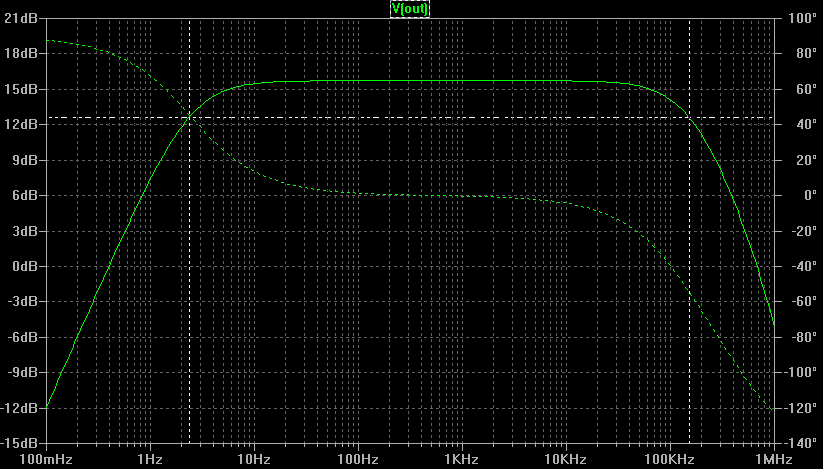Viewport: 823px width, 469px height.
Task: Click the 100° phase axis label
Action: click(803, 18)
